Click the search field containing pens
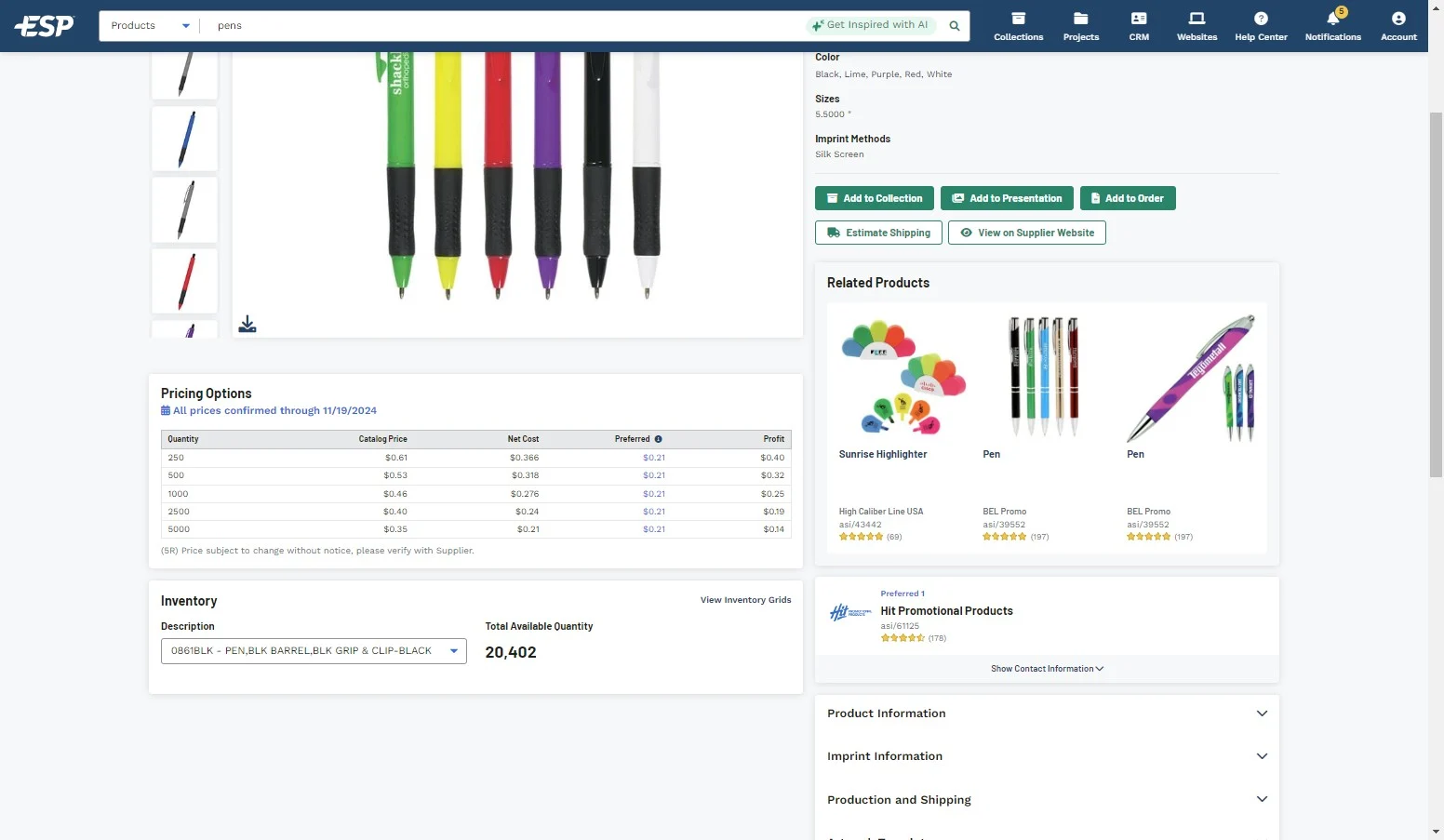The height and width of the screenshot is (840, 1444). (x=502, y=26)
